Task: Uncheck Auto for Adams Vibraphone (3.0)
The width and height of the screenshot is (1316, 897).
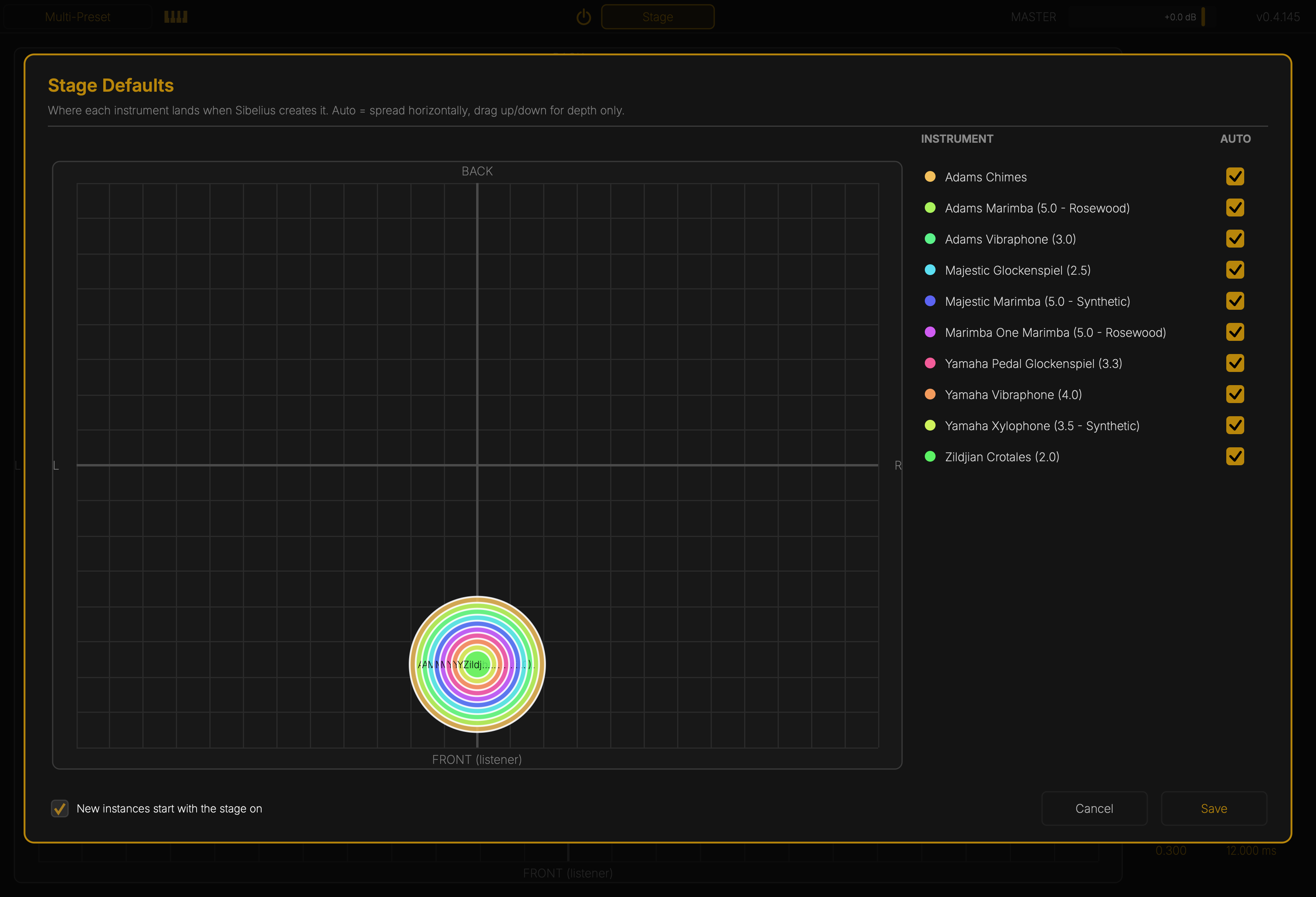Action: coord(1235,239)
